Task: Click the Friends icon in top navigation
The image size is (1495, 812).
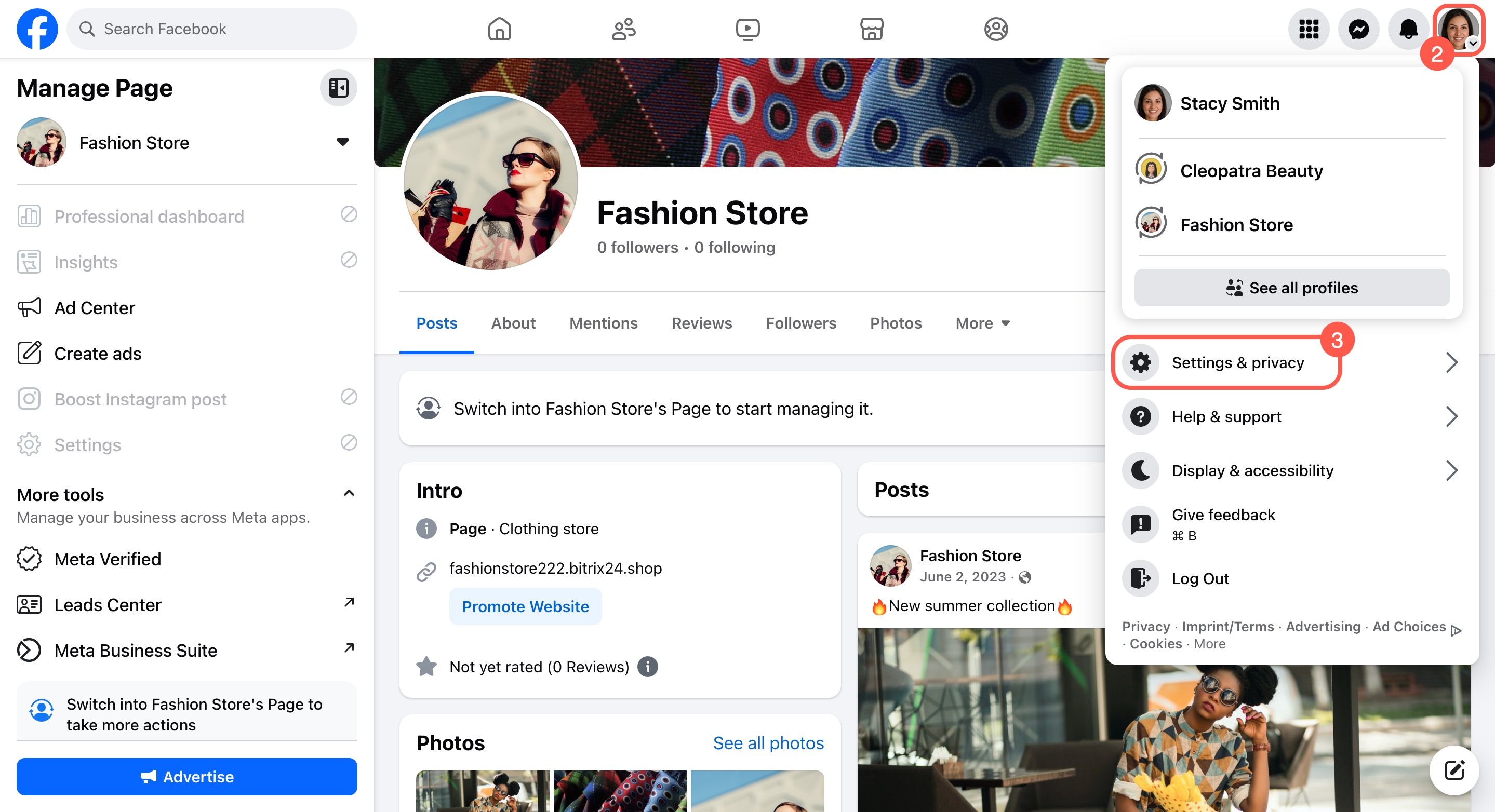Action: (x=623, y=29)
